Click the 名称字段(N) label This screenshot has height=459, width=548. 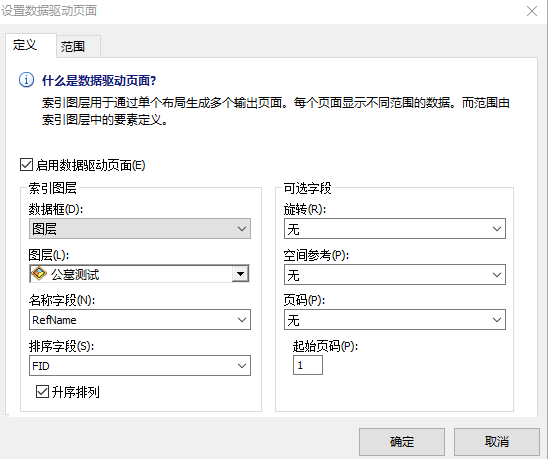62,300
